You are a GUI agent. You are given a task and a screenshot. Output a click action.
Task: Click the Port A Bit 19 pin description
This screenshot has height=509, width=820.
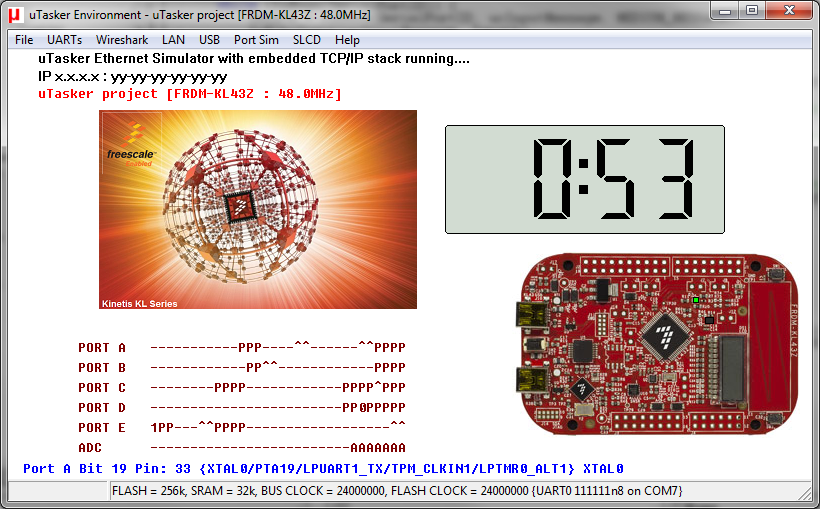[x=323, y=468]
